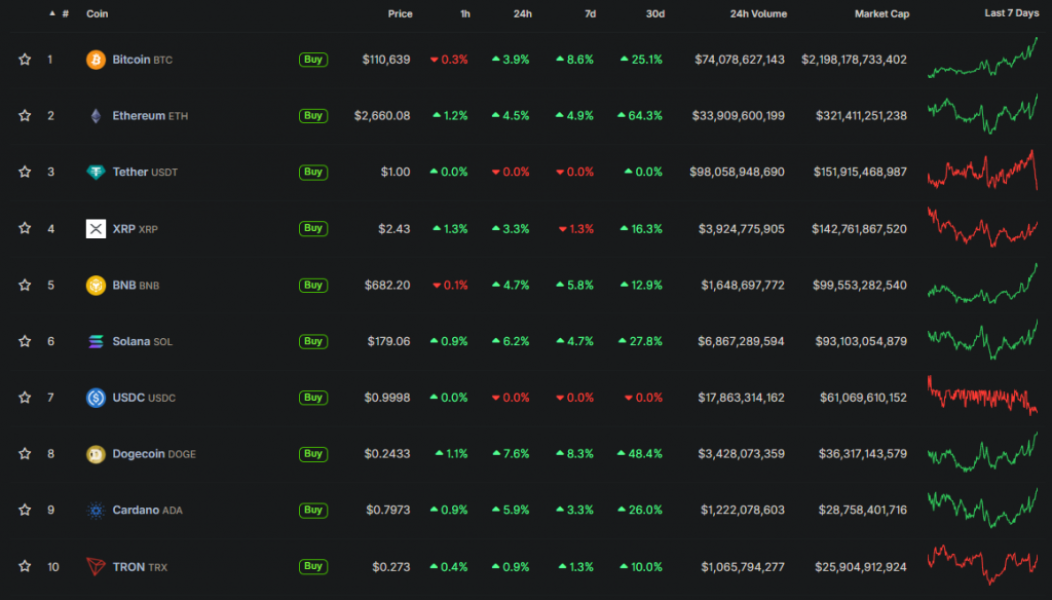Sort by Market Cap column header
The image size is (1052, 600).
coord(881,14)
